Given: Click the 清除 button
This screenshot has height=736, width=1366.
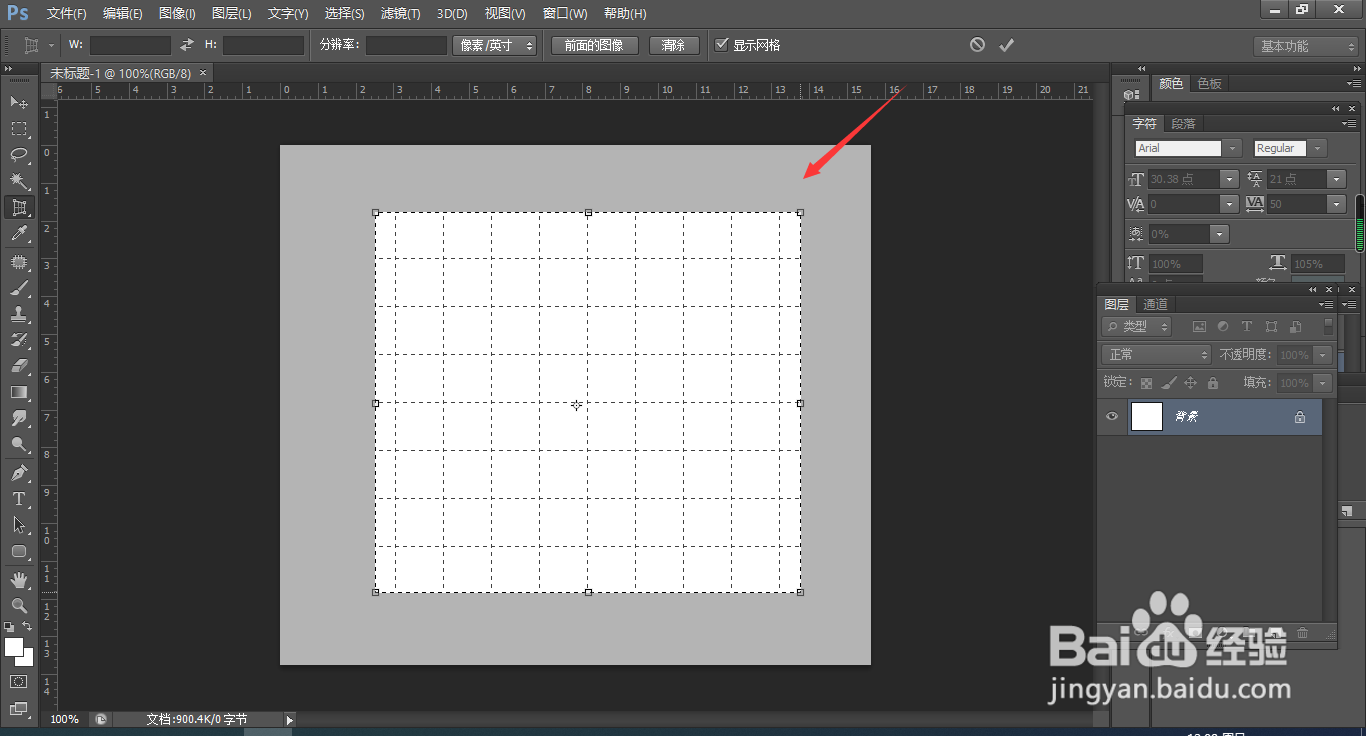Looking at the screenshot, I should pyautogui.click(x=674, y=45).
